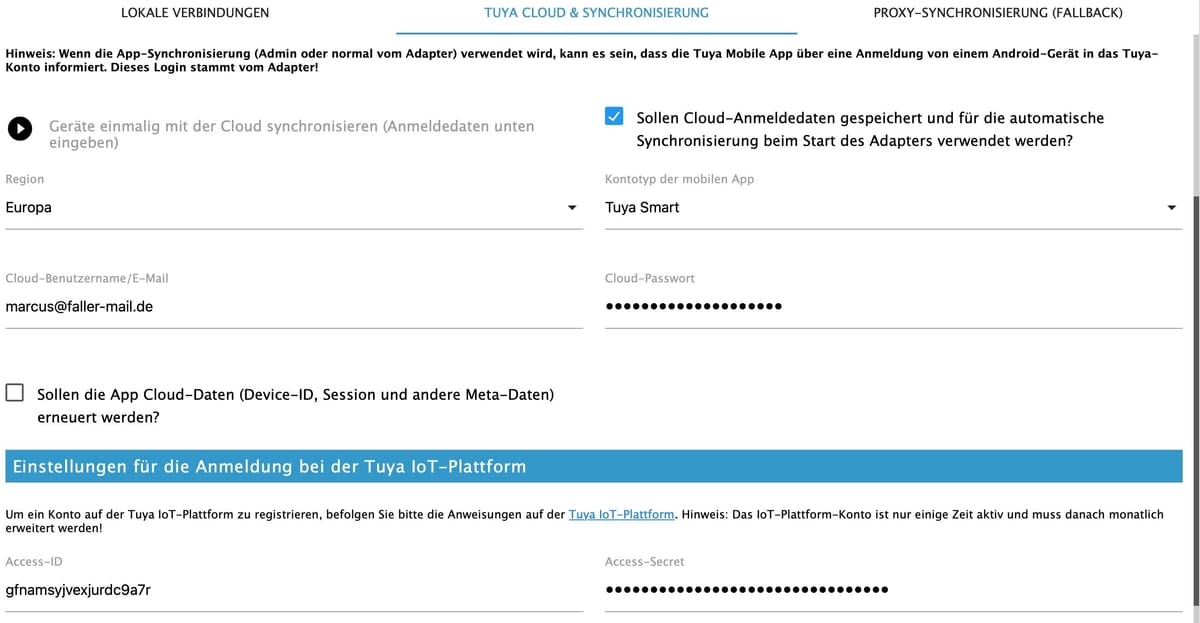Click the 'Hinweis: Wenn die App-Synchronisierung' notice text
The width and height of the screenshot is (1200, 623).
tap(582, 60)
